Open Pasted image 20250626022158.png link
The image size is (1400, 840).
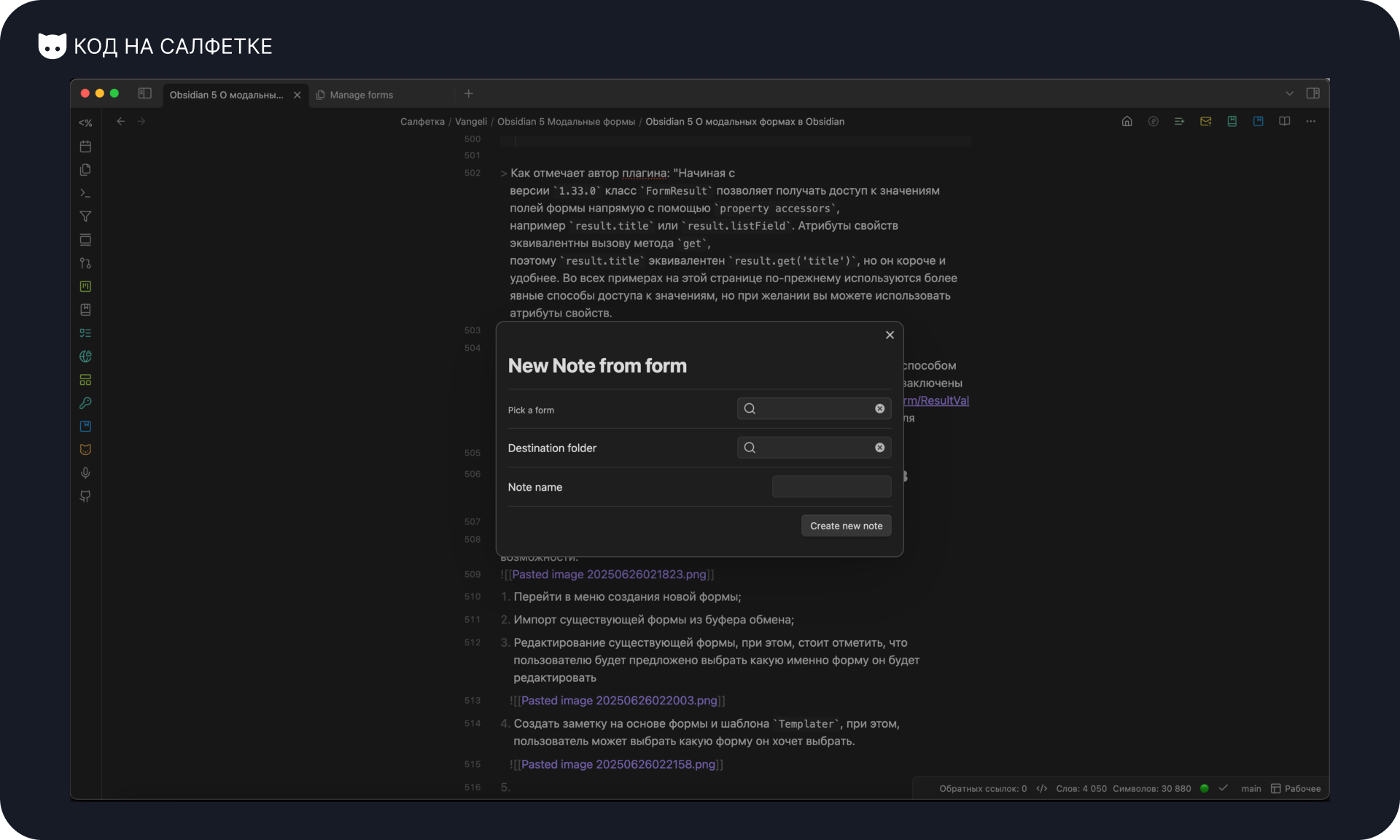[x=618, y=765]
